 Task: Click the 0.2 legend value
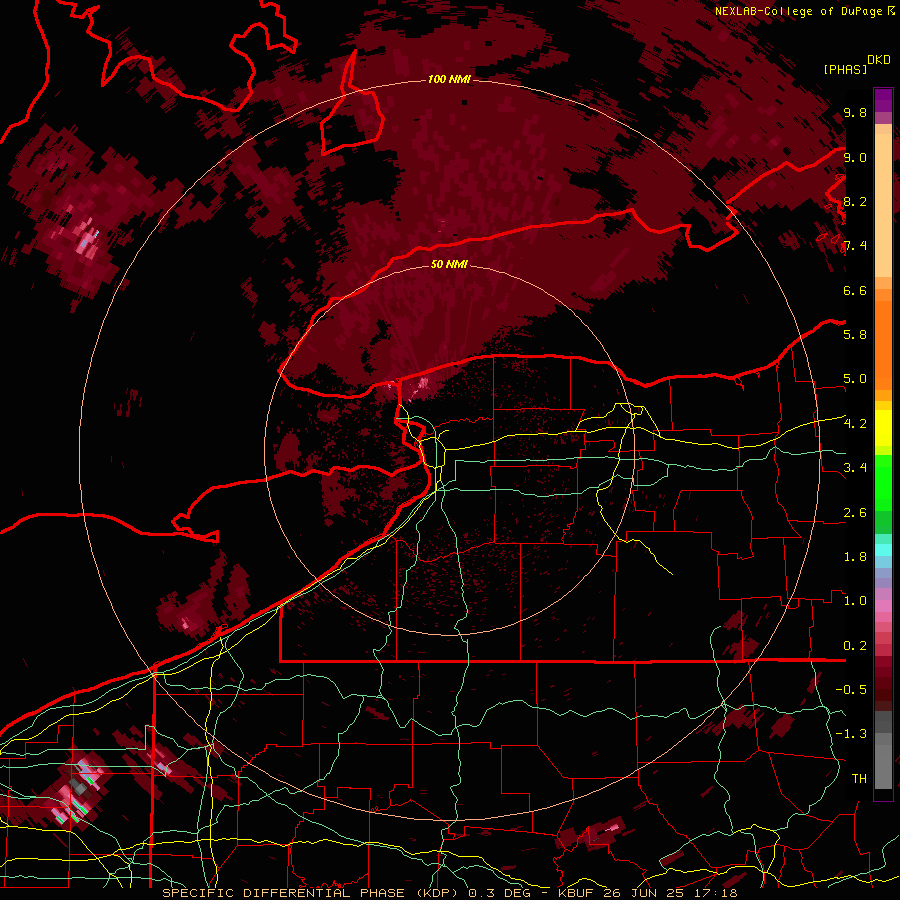click(855, 646)
